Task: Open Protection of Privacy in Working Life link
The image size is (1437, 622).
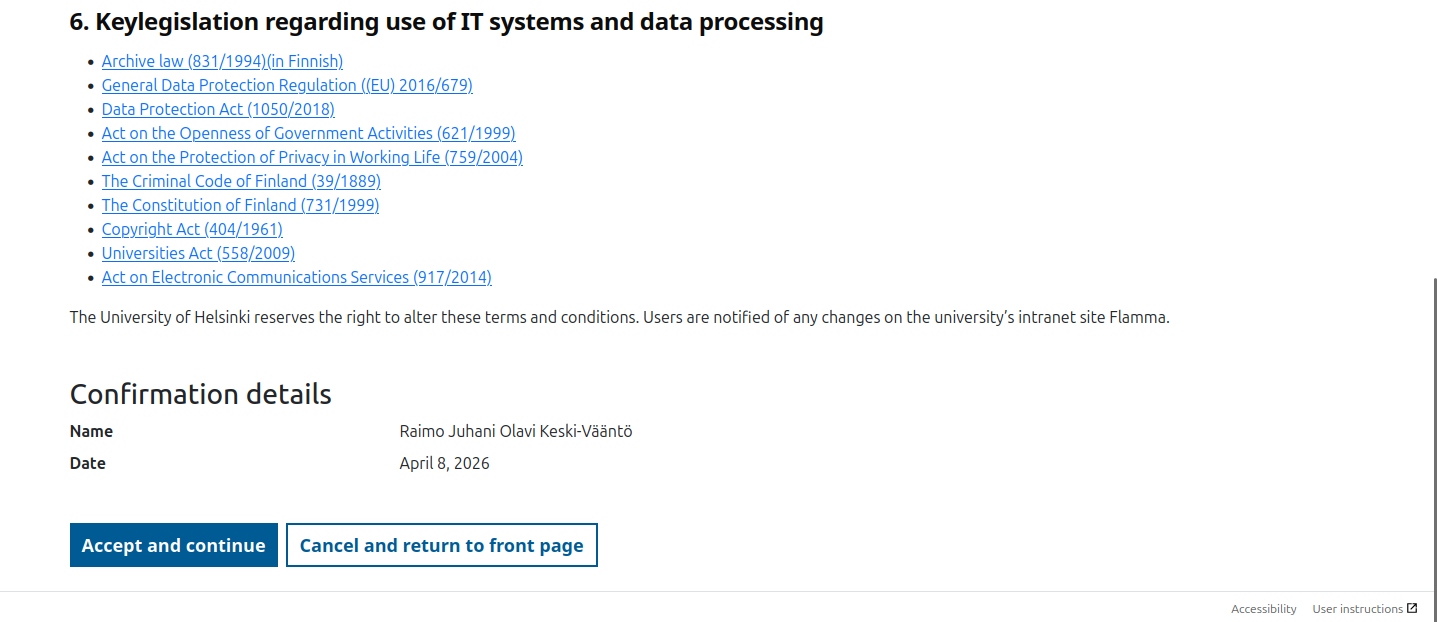Action: click(x=312, y=158)
